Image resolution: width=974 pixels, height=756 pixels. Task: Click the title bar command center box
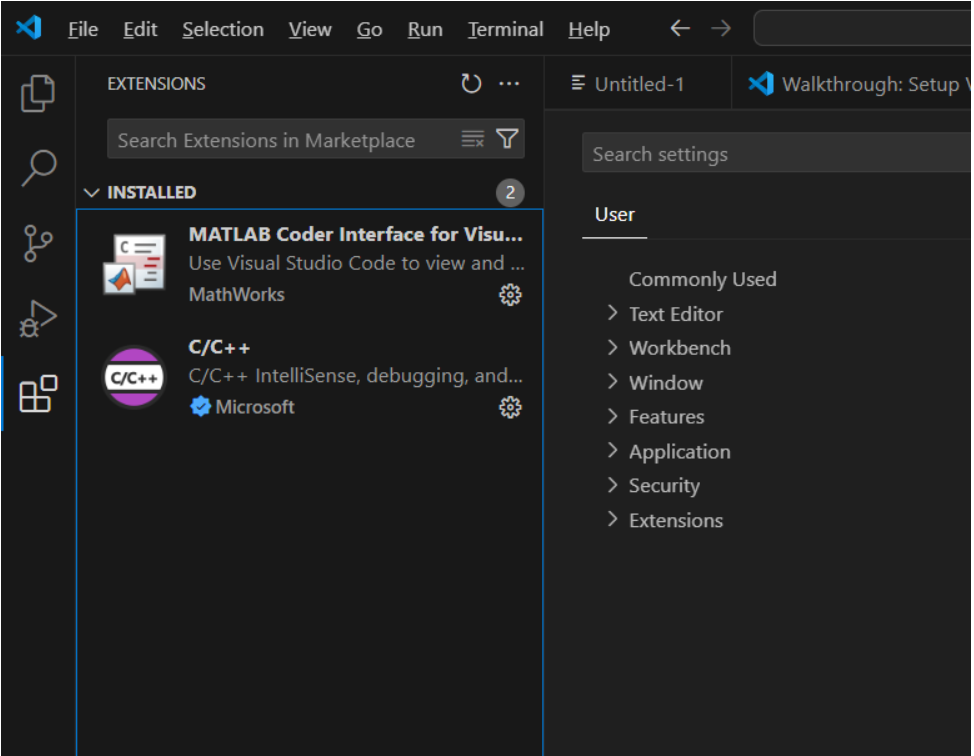[x=863, y=28]
